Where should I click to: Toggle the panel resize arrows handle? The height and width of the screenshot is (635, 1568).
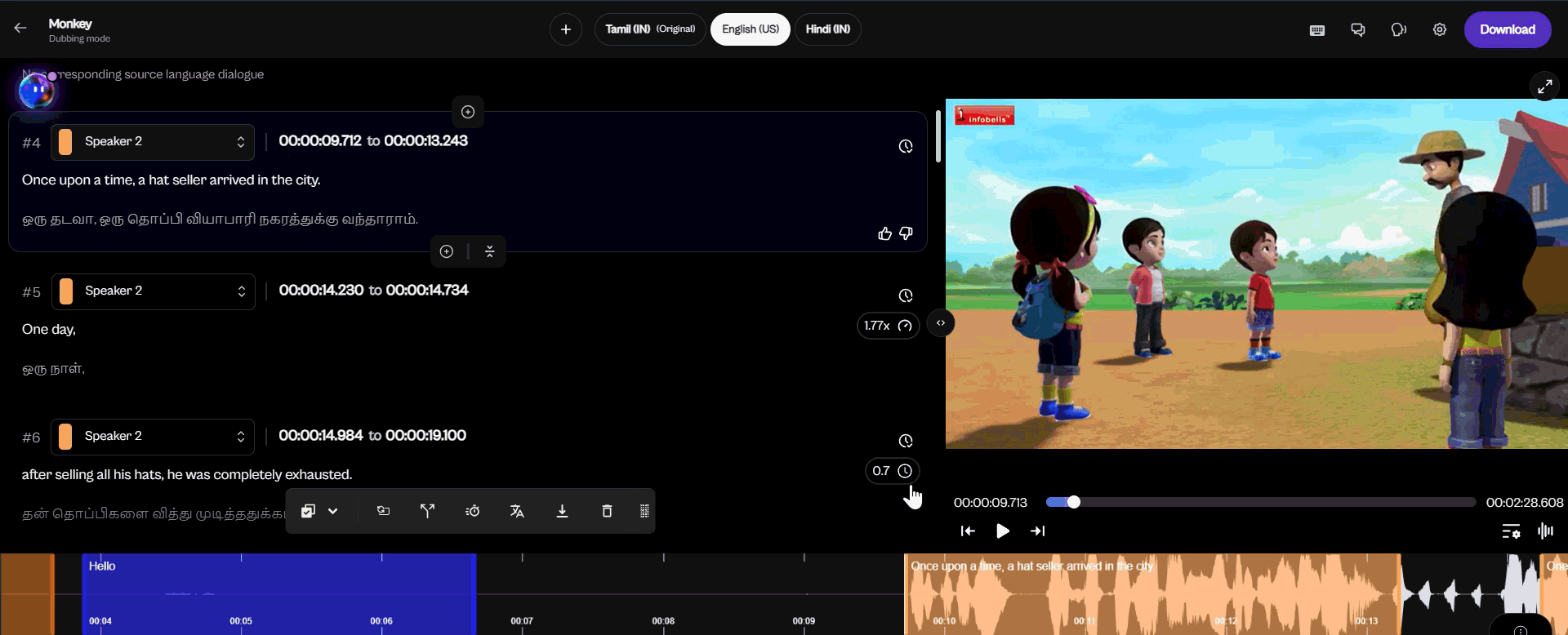[x=941, y=323]
